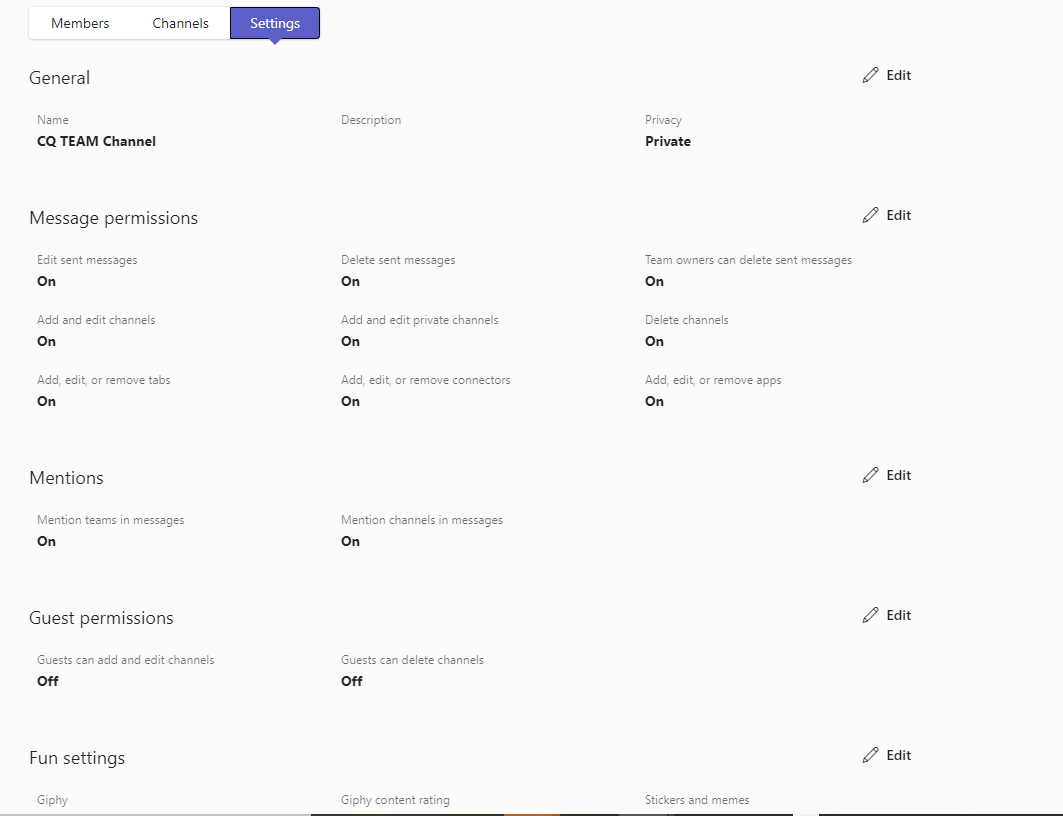
Task: Toggle the Add and edit channels permission
Action: 46,341
